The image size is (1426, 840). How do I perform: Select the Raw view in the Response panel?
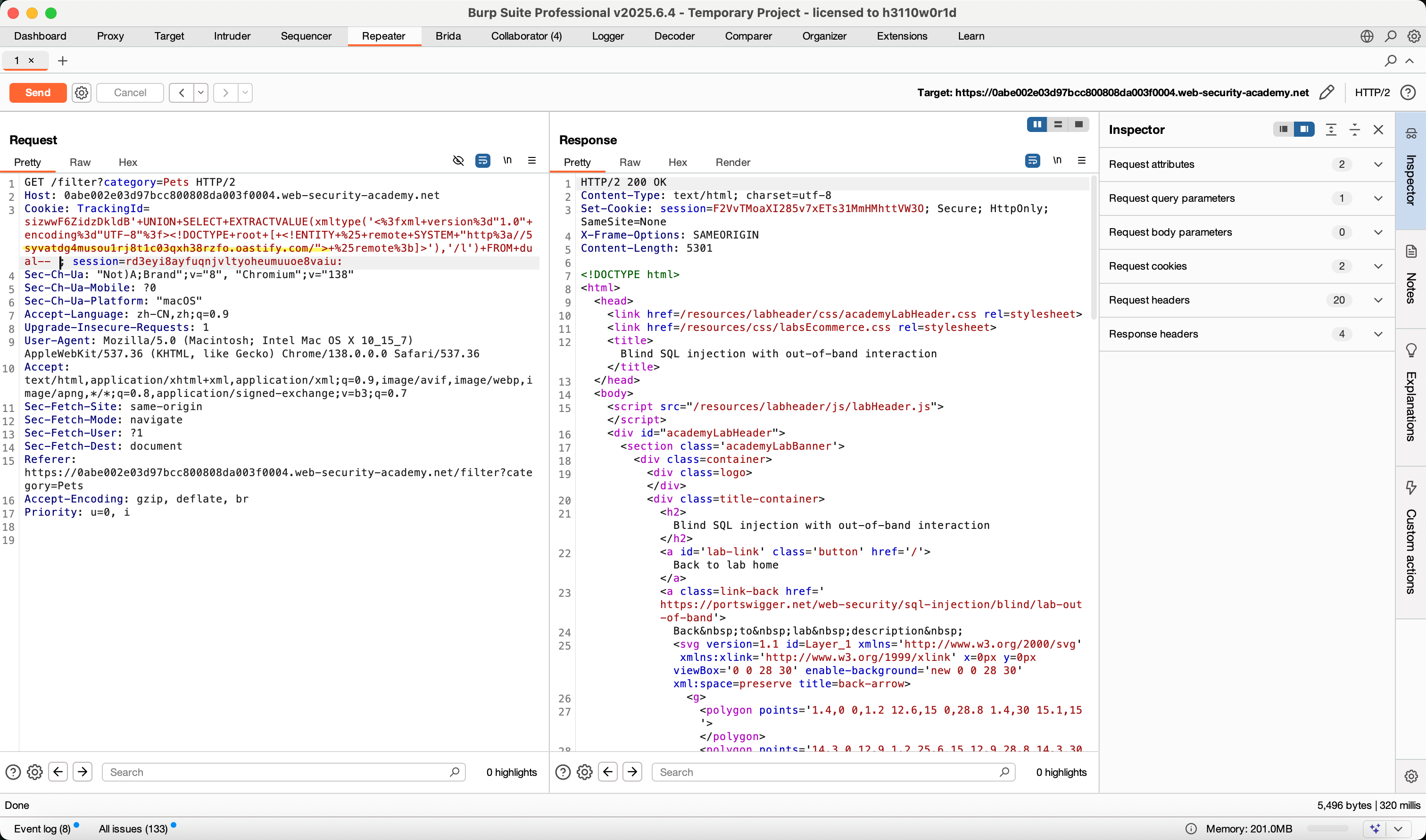pyautogui.click(x=630, y=162)
